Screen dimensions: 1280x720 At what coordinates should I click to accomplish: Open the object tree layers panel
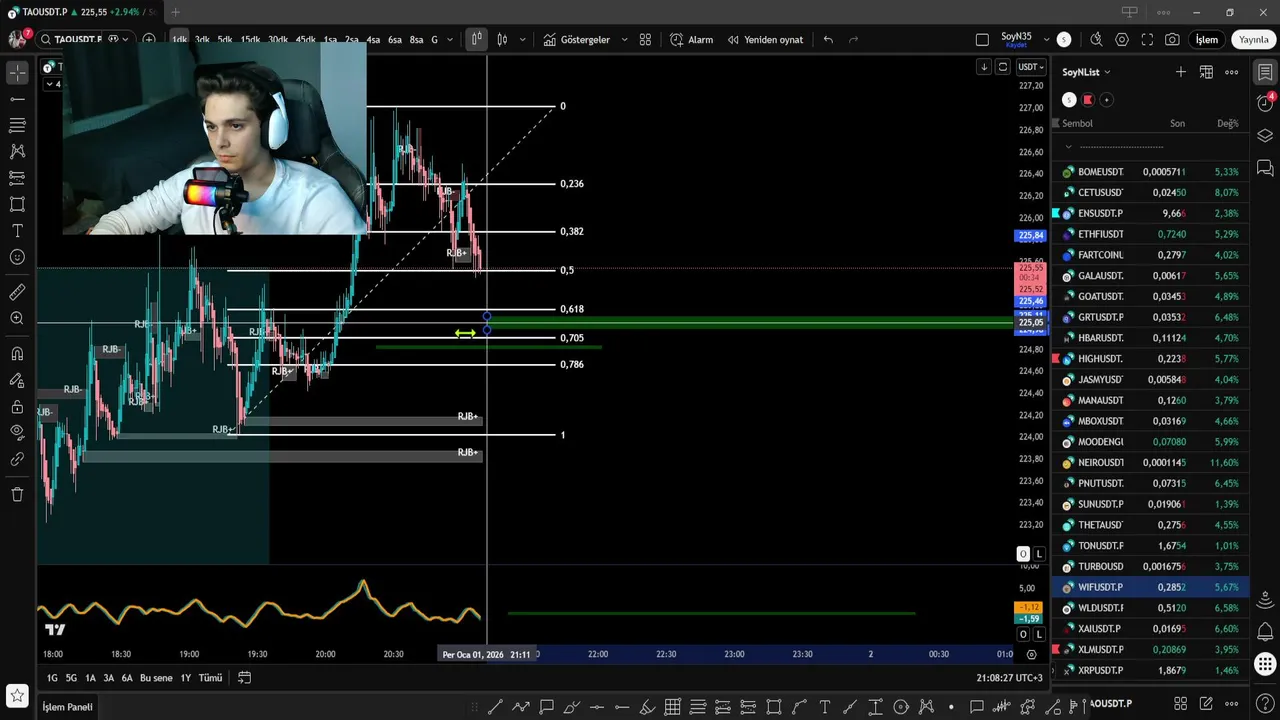(x=1265, y=136)
